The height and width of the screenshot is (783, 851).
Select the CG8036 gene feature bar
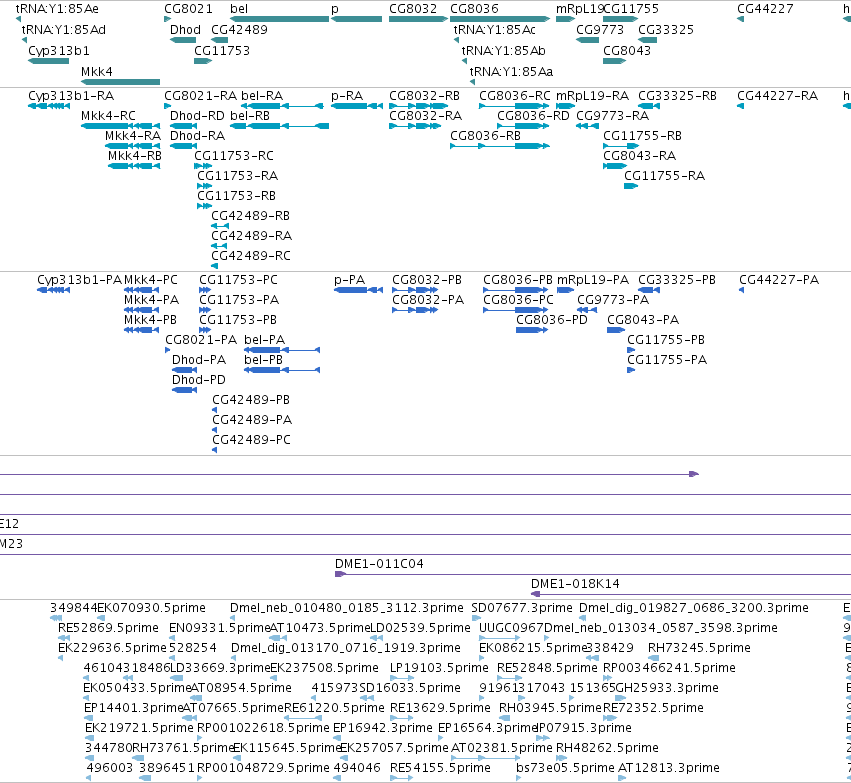click(500, 19)
